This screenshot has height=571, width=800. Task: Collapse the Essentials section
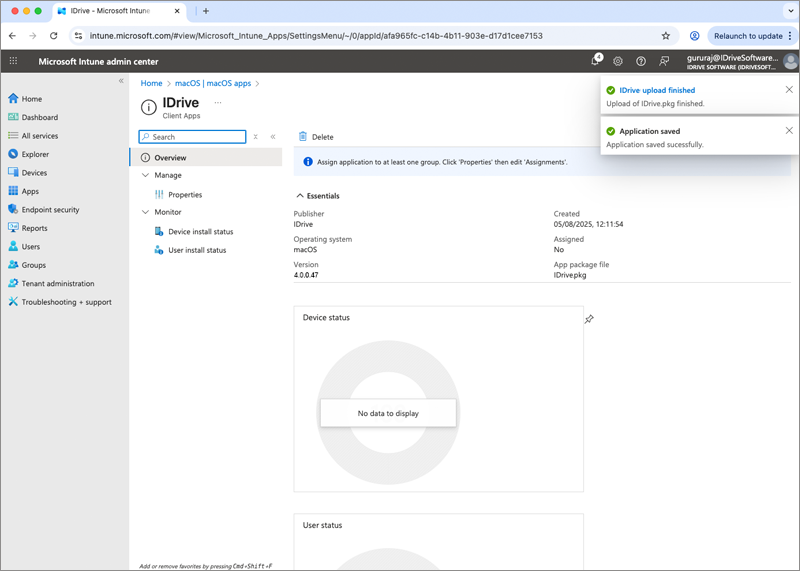(300, 195)
